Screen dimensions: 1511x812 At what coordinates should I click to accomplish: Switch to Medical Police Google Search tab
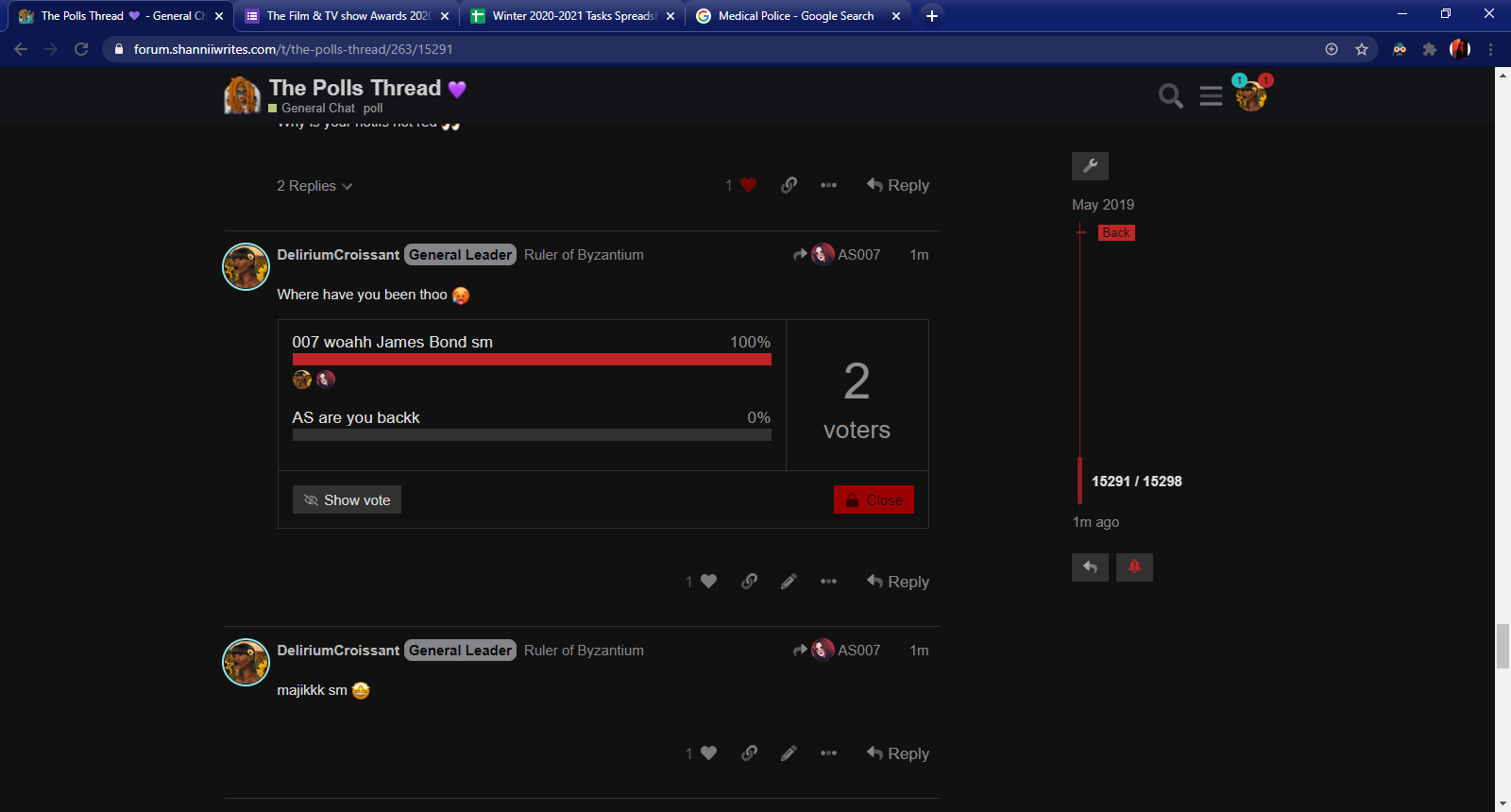coord(795,16)
